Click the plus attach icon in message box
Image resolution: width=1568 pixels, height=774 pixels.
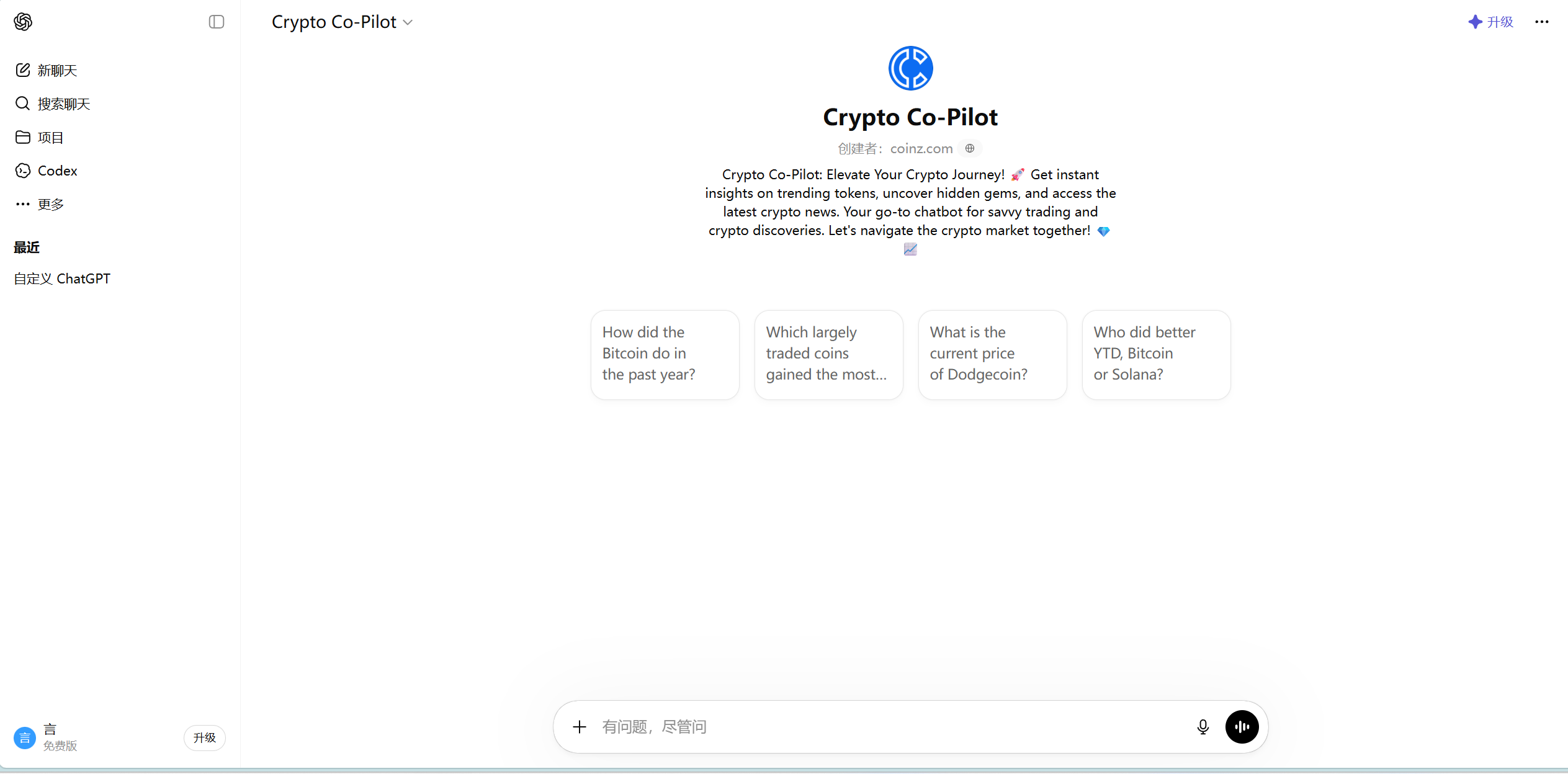click(x=580, y=727)
